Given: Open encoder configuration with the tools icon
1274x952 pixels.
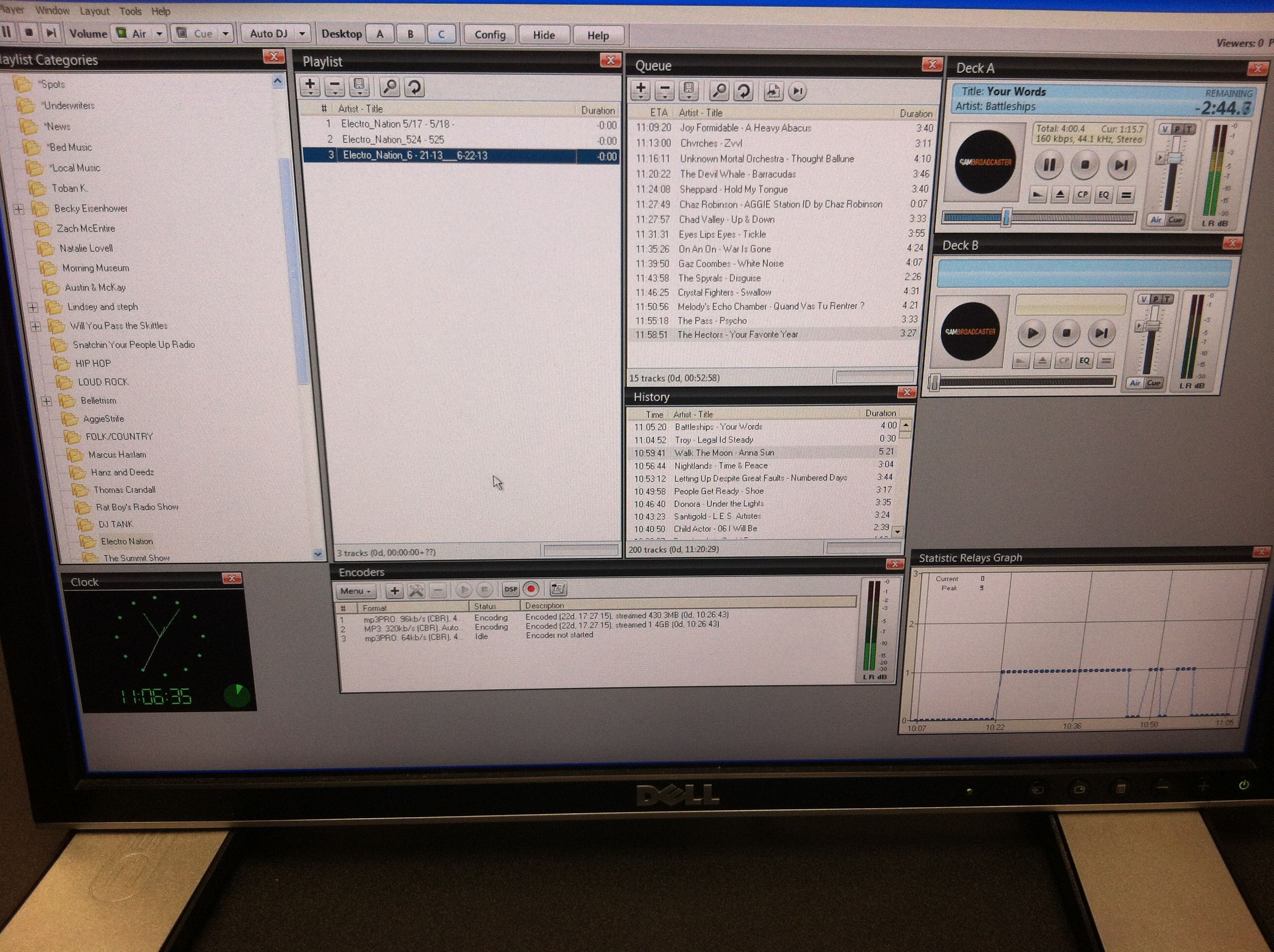Looking at the screenshot, I should (416, 590).
